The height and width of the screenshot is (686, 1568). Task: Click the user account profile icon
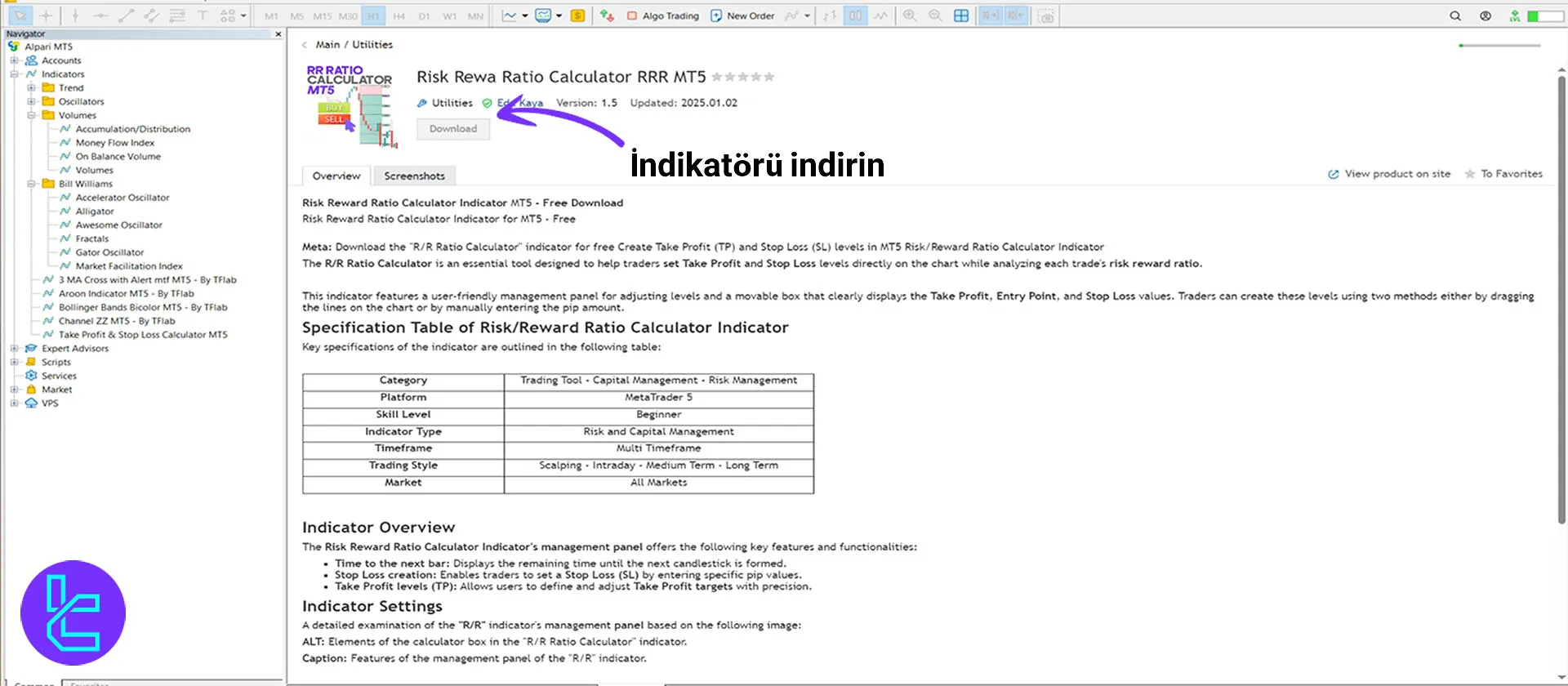[1486, 16]
